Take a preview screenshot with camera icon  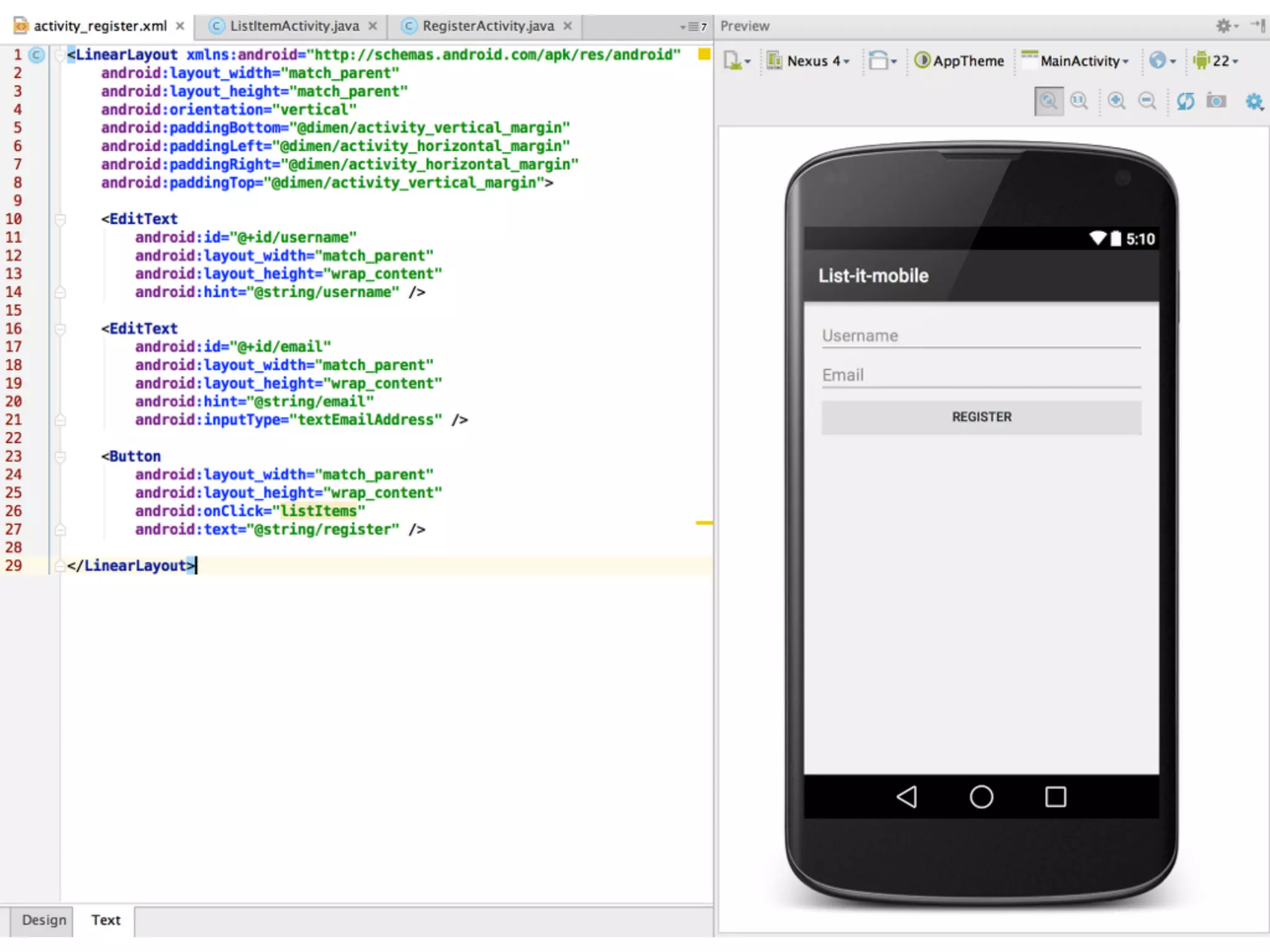pyautogui.click(x=1216, y=100)
